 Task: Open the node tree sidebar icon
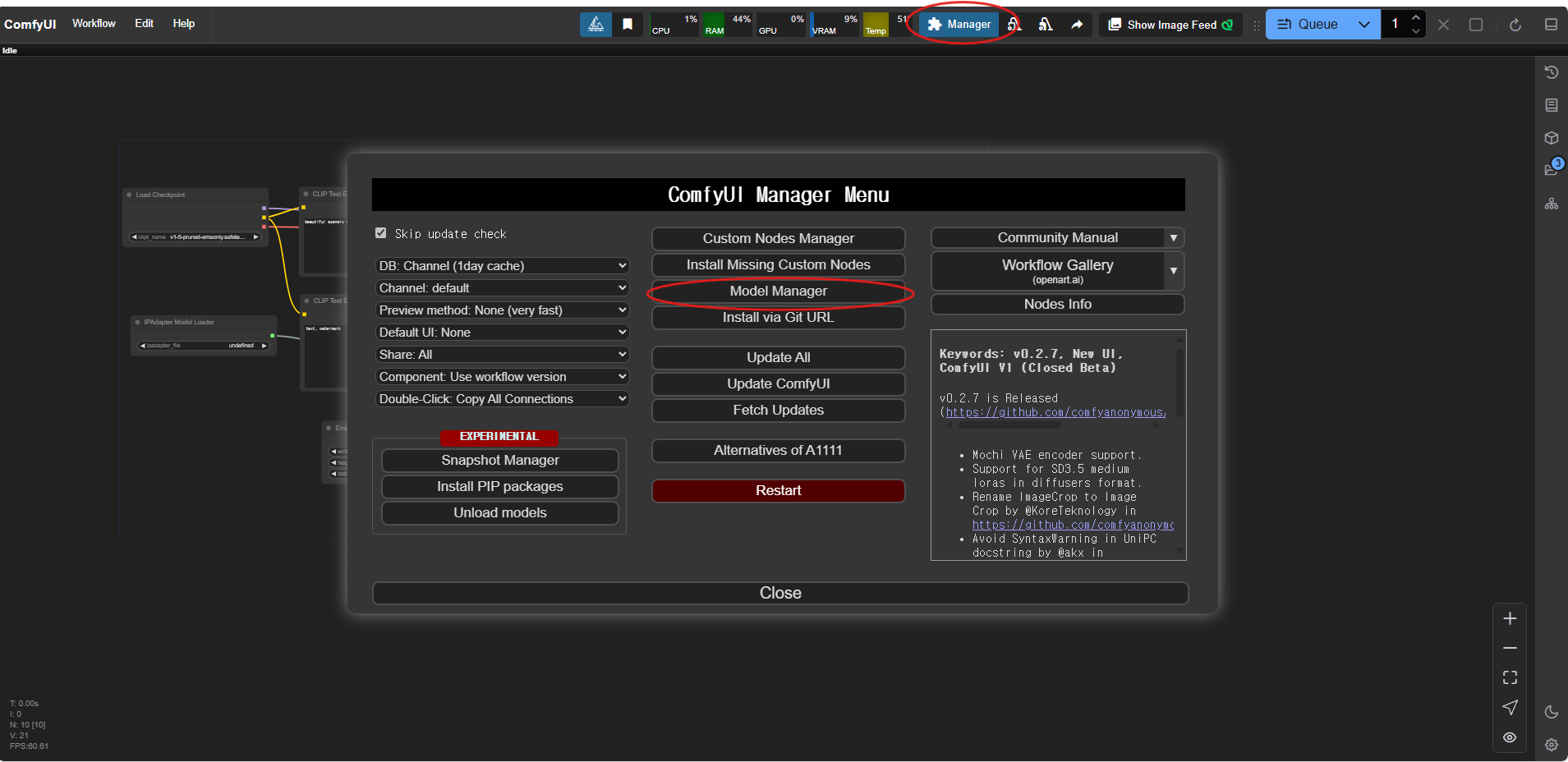1552,204
